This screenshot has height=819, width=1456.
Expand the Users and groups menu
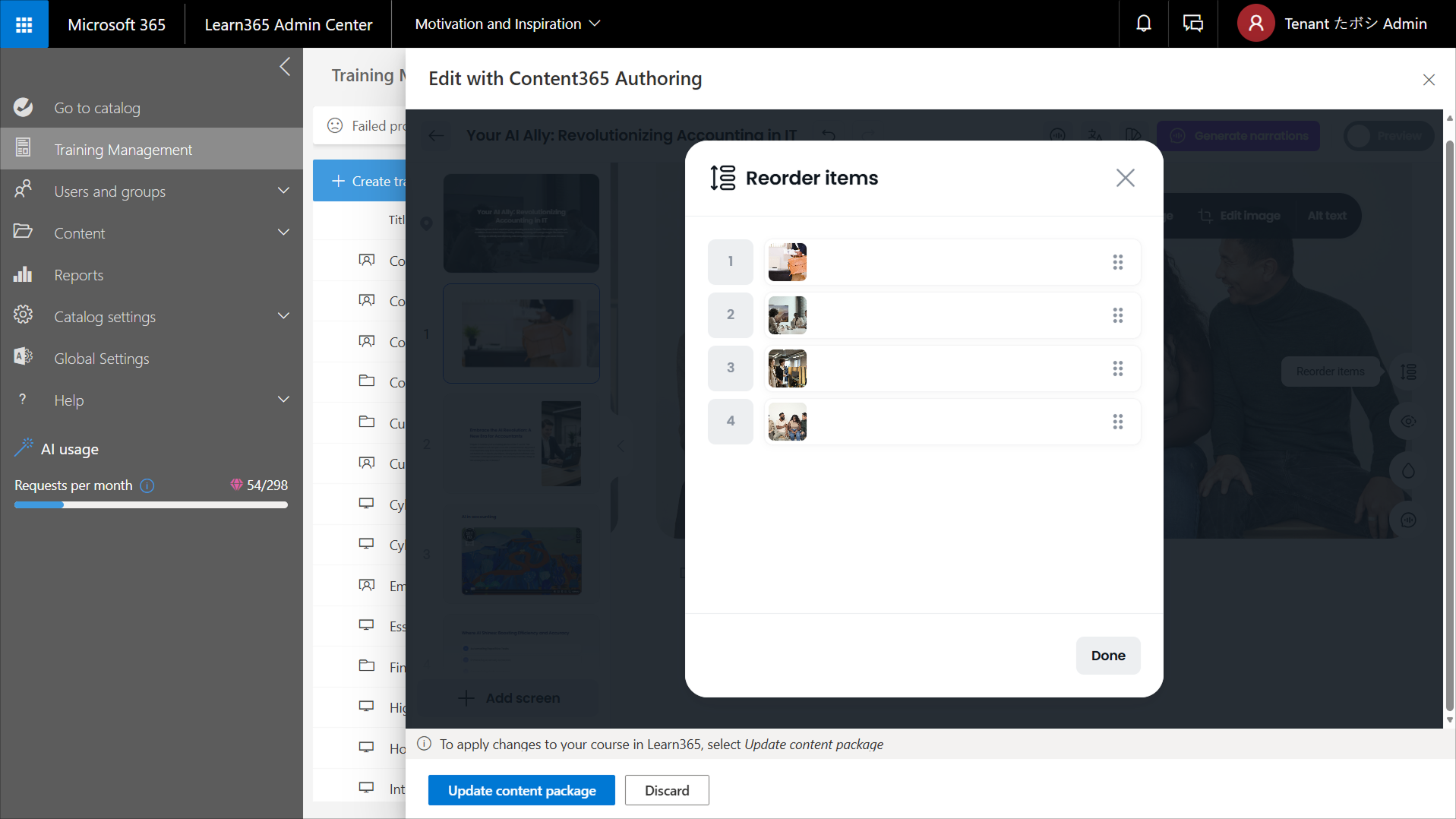(283, 191)
